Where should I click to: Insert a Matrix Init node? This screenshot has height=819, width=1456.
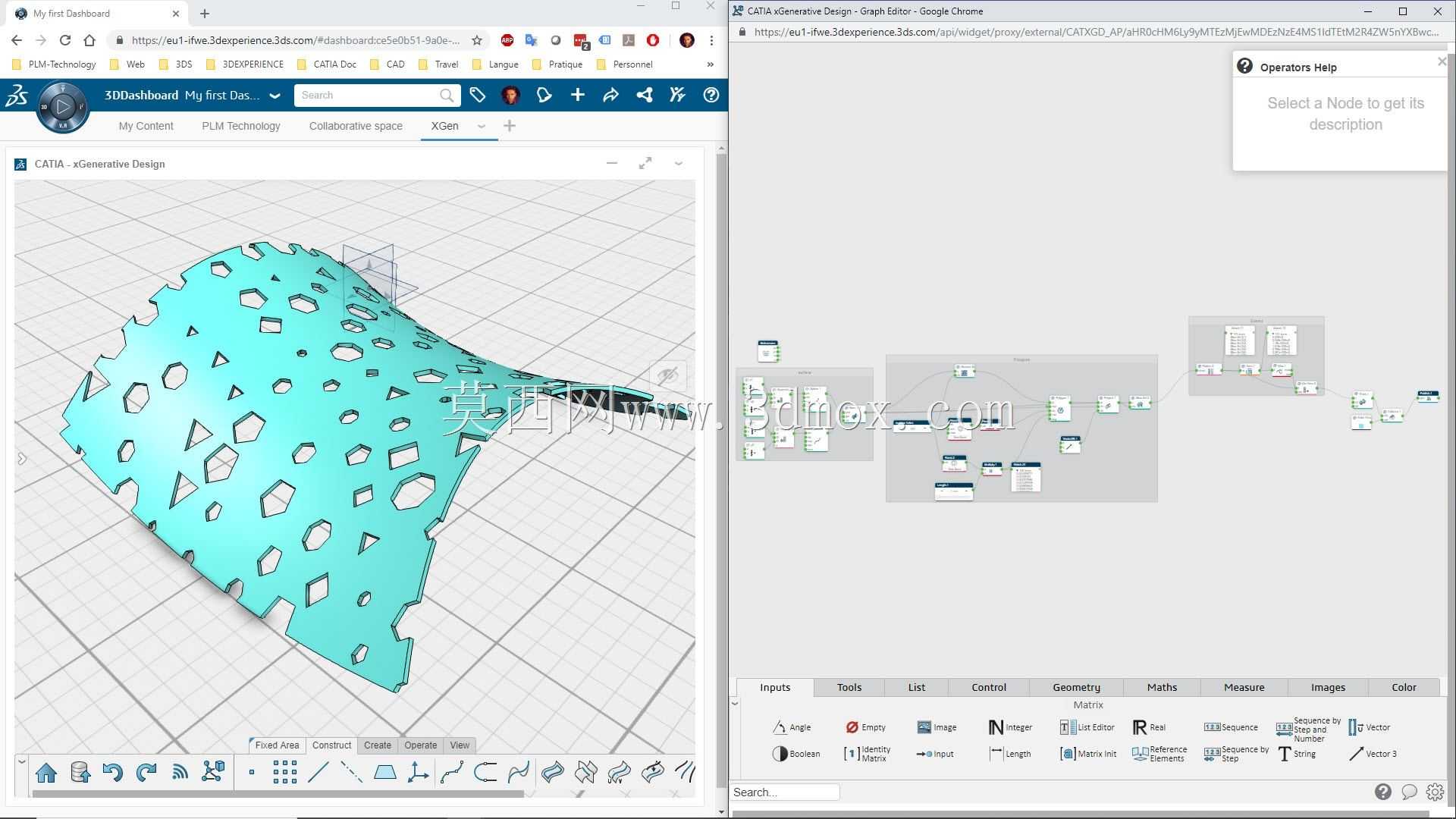pos(1088,754)
